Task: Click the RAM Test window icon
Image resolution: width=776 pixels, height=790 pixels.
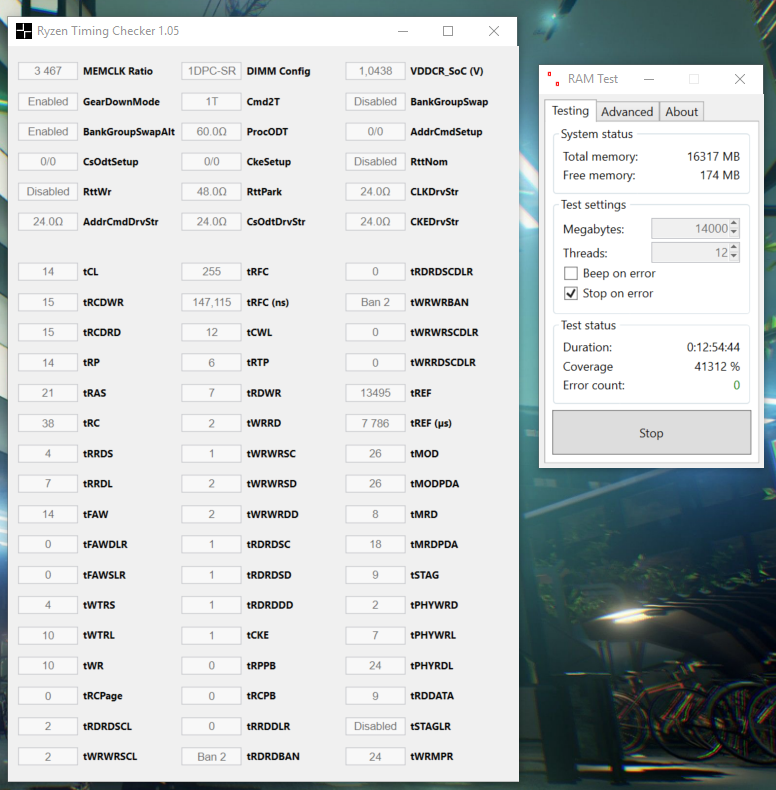Action: pyautogui.click(x=554, y=79)
